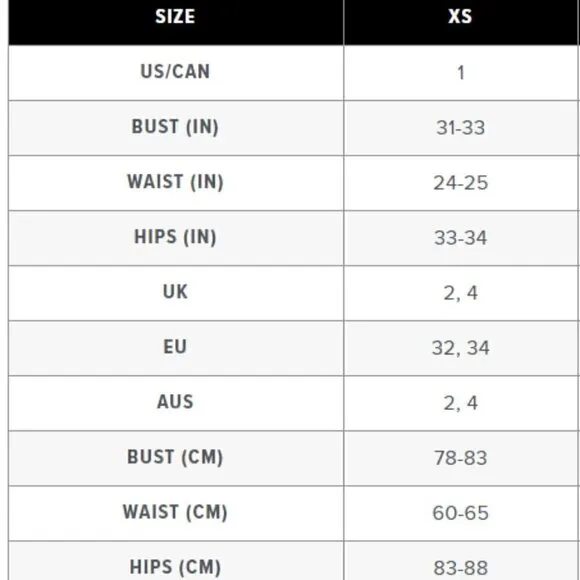The width and height of the screenshot is (580, 580).
Task: Click the WAIST (IN) row label
Action: click(x=175, y=182)
